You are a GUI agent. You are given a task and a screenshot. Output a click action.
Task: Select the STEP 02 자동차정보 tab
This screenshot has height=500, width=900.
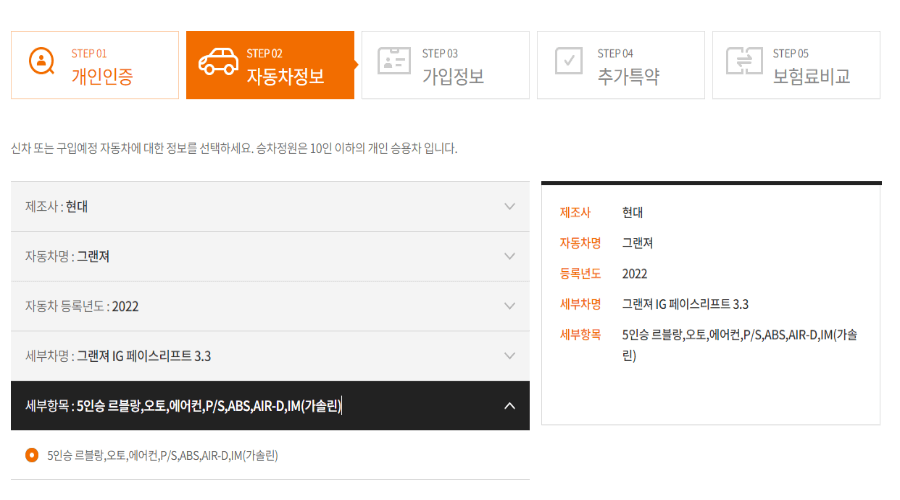270,65
